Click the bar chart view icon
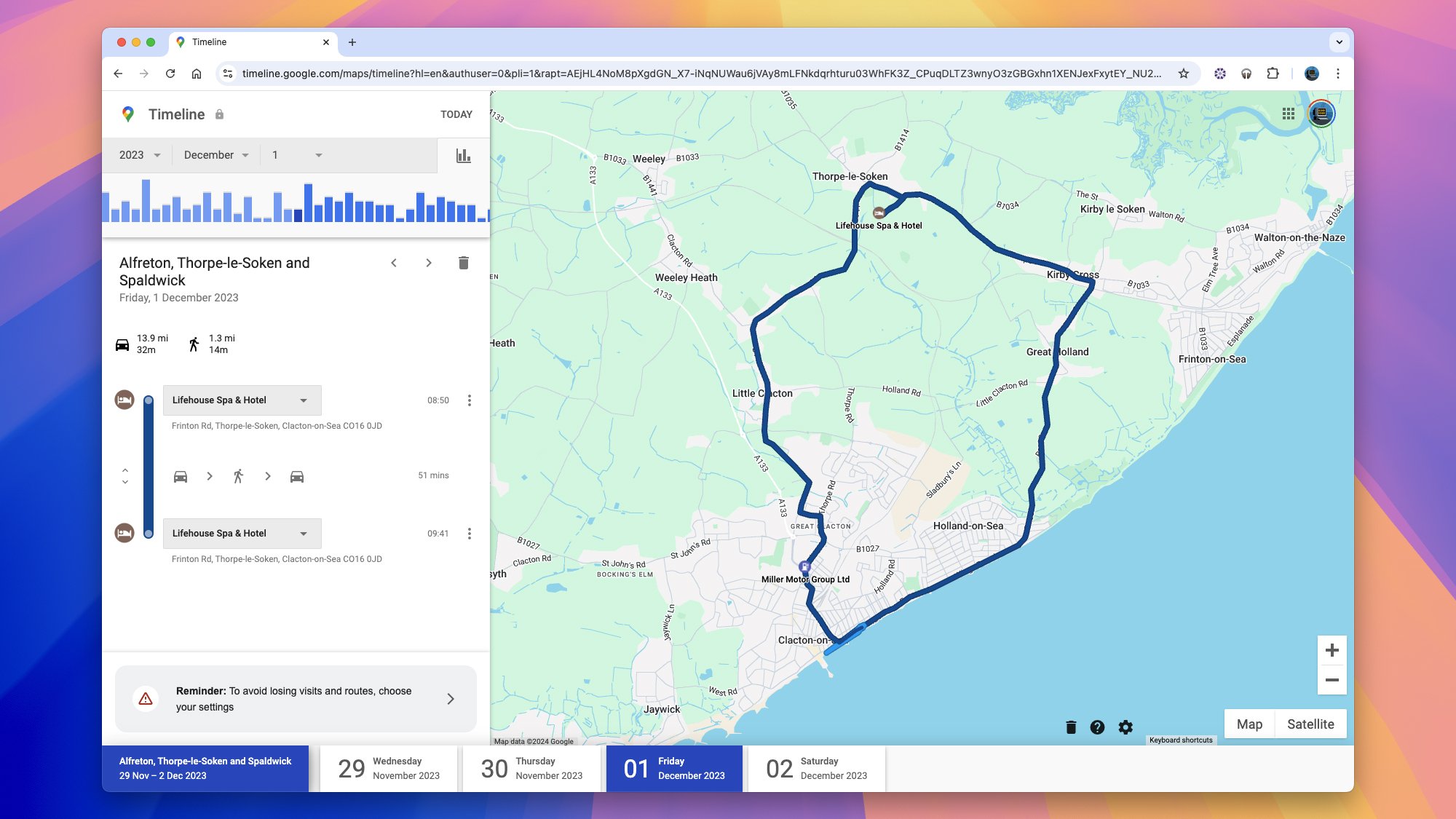 pyautogui.click(x=463, y=155)
